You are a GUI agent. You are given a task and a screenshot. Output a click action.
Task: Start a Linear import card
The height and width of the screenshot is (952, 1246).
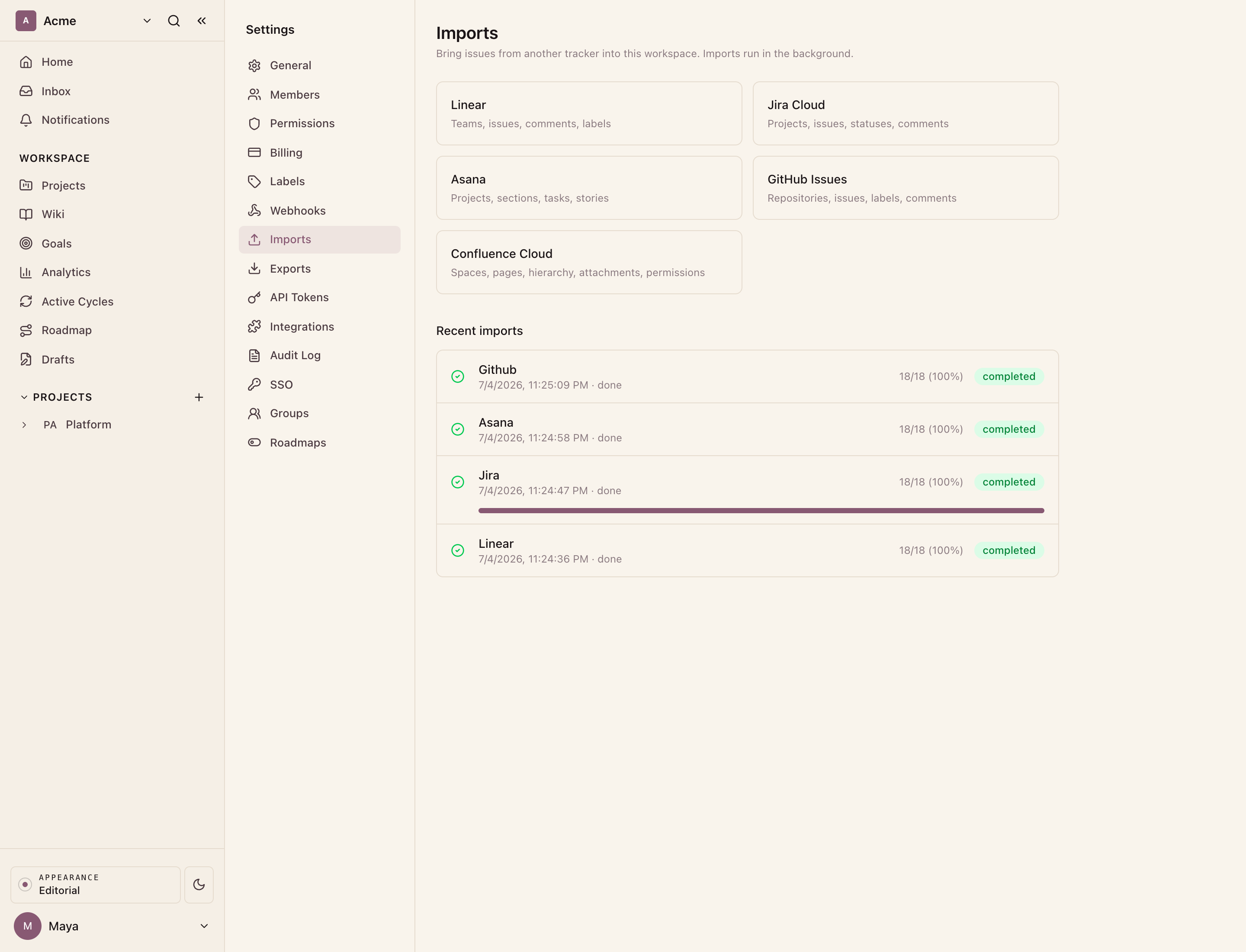point(589,113)
